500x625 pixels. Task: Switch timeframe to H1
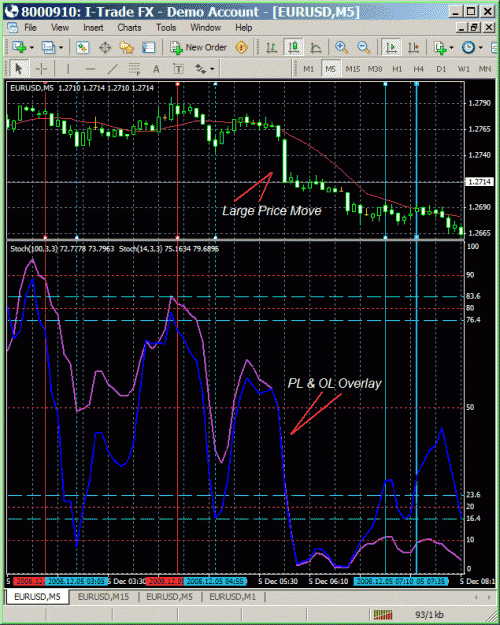click(x=397, y=69)
